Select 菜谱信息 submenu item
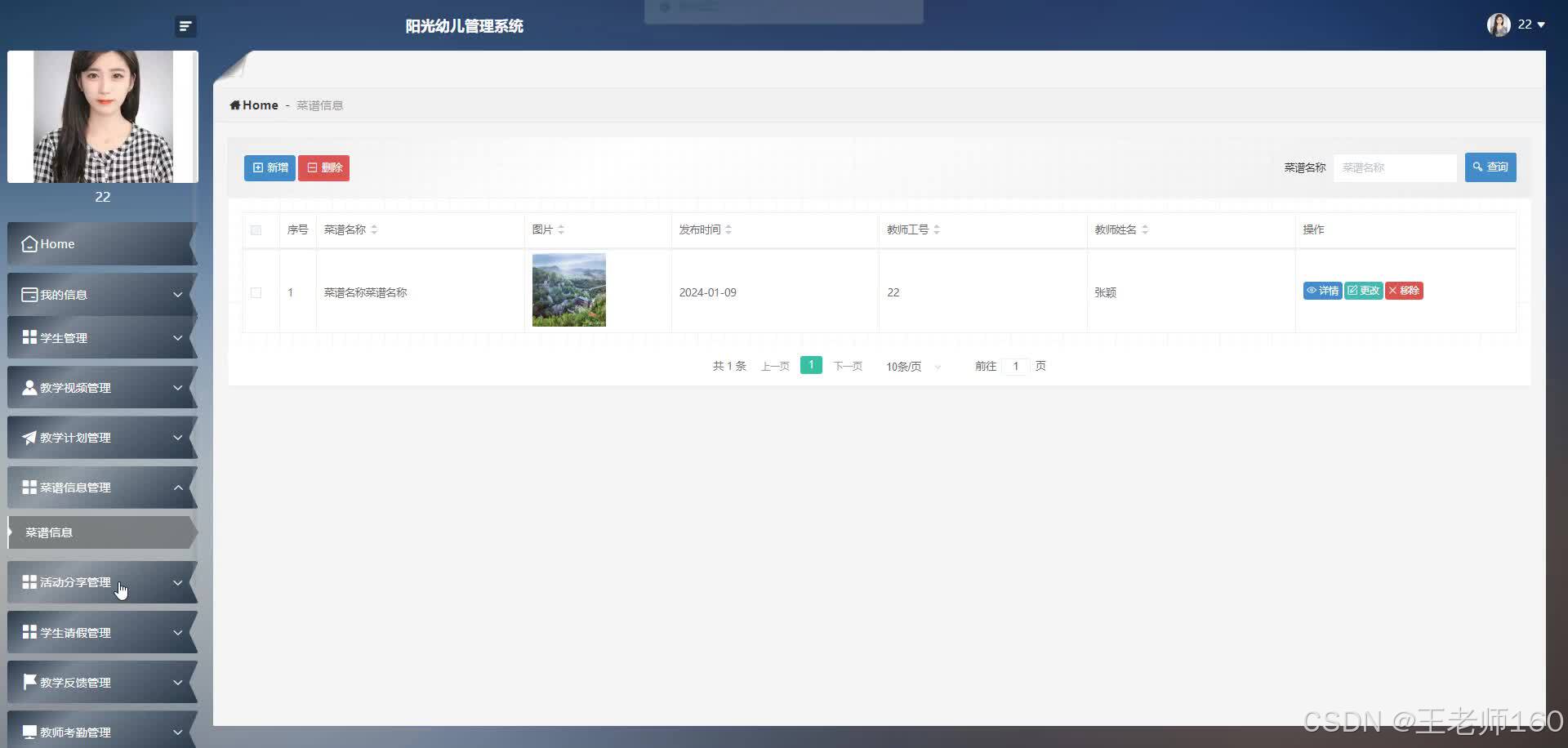 tap(102, 532)
